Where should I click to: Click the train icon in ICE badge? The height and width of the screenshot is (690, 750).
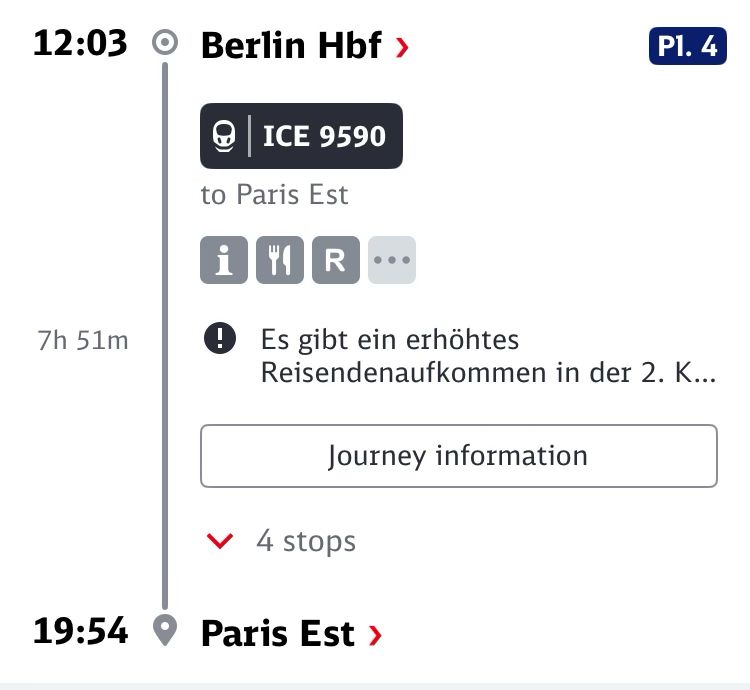click(x=225, y=136)
